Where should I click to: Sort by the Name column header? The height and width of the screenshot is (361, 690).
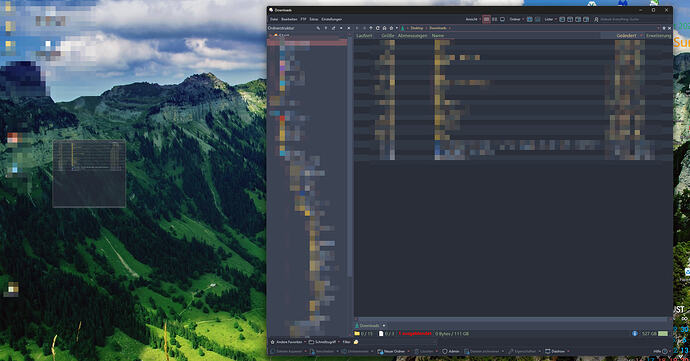pyautogui.click(x=437, y=36)
